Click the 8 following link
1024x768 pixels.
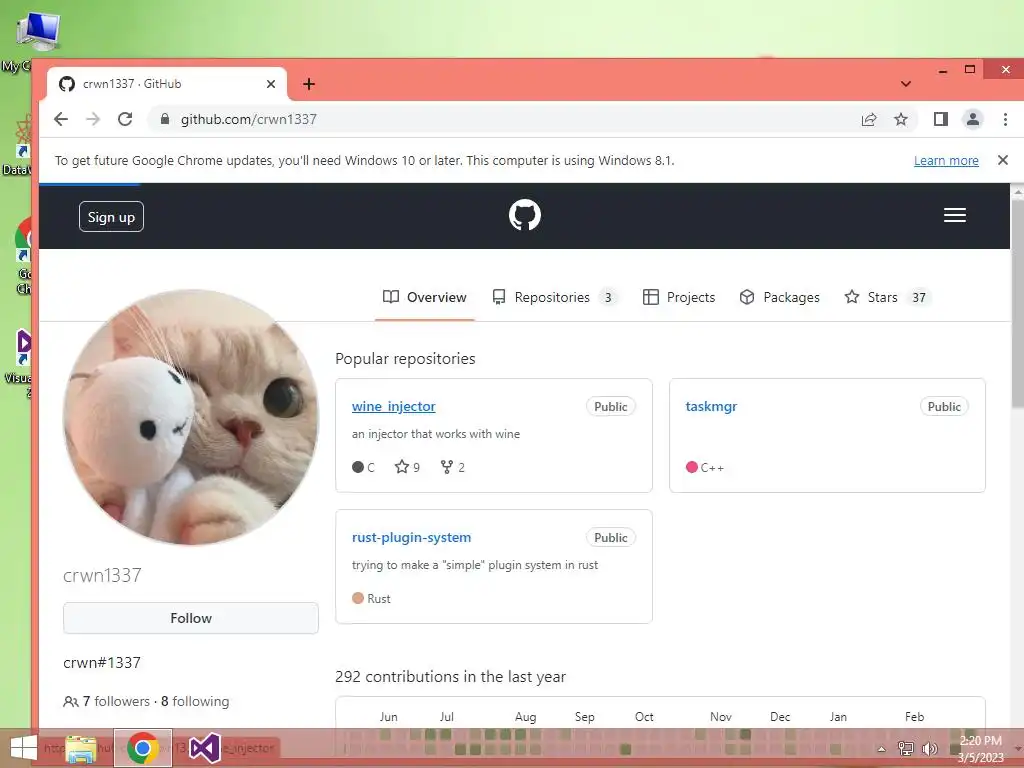click(195, 701)
